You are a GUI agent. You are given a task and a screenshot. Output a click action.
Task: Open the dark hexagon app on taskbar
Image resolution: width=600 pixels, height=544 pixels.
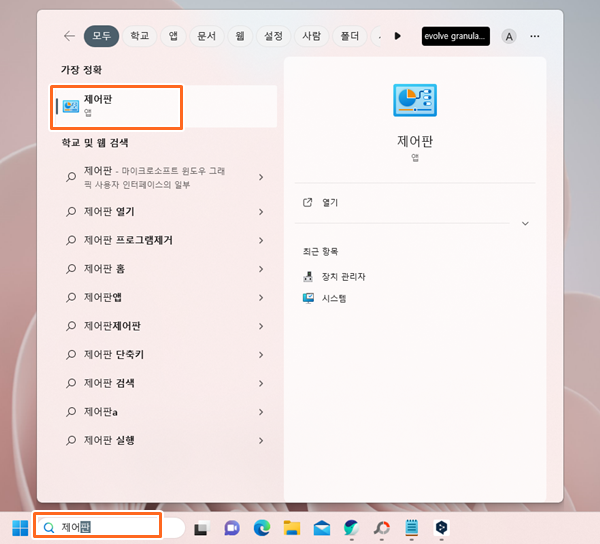(x=442, y=528)
